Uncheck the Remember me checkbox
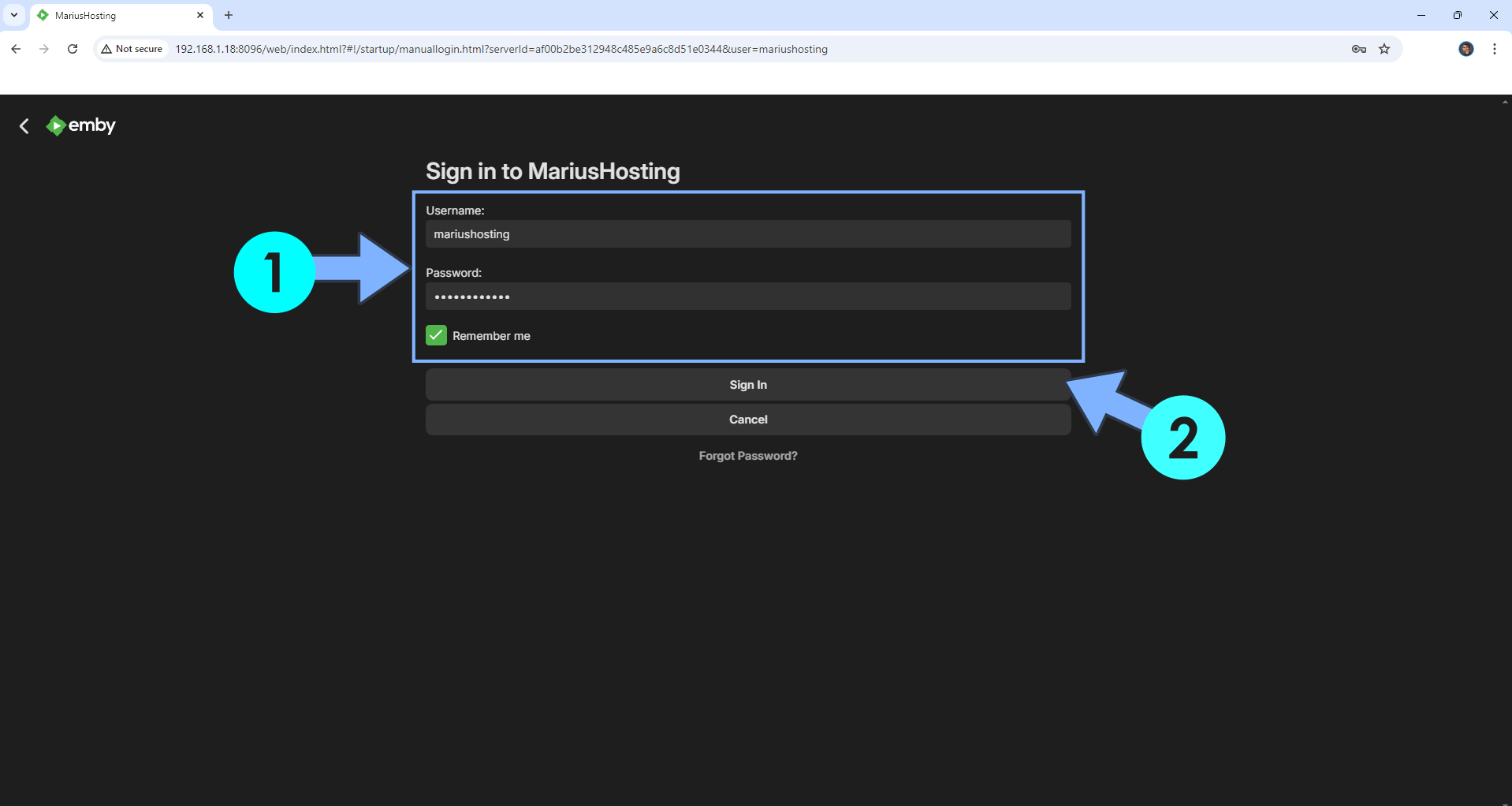Viewport: 1512px width, 806px height. point(436,335)
